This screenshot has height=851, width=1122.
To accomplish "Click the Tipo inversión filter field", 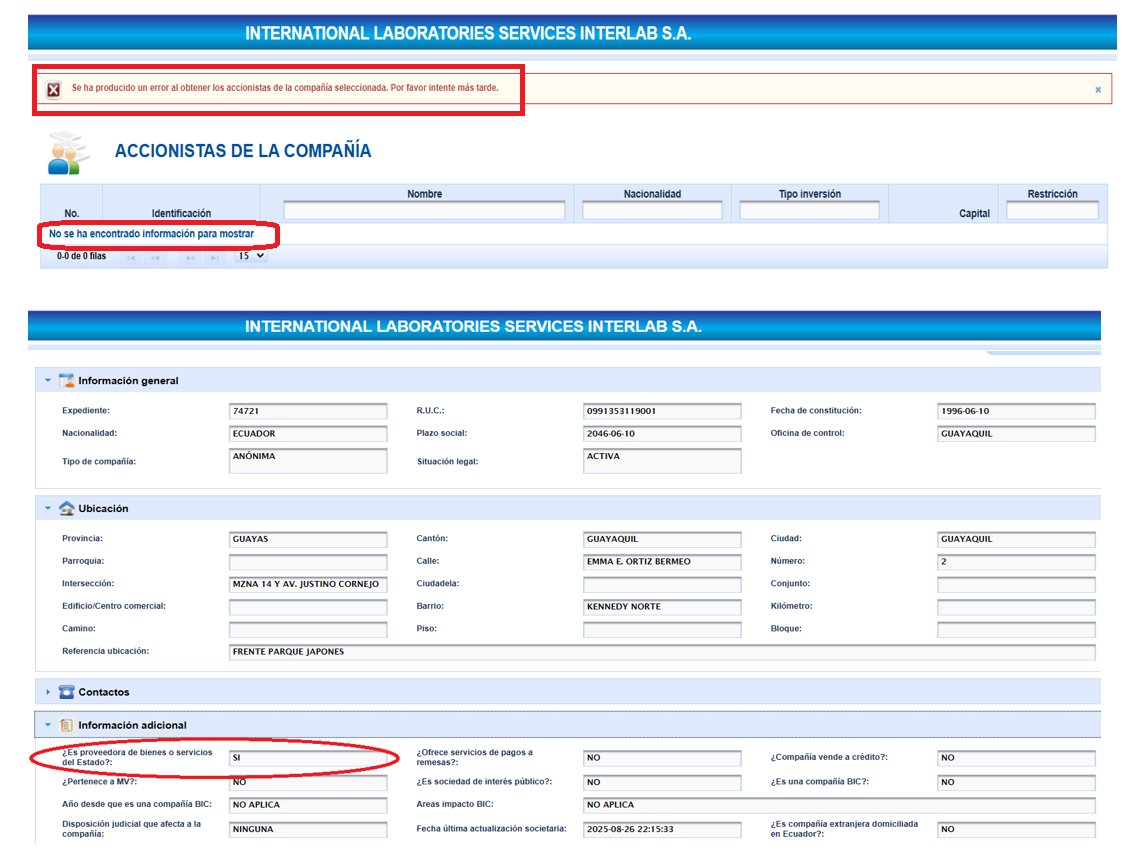I will coord(809,210).
